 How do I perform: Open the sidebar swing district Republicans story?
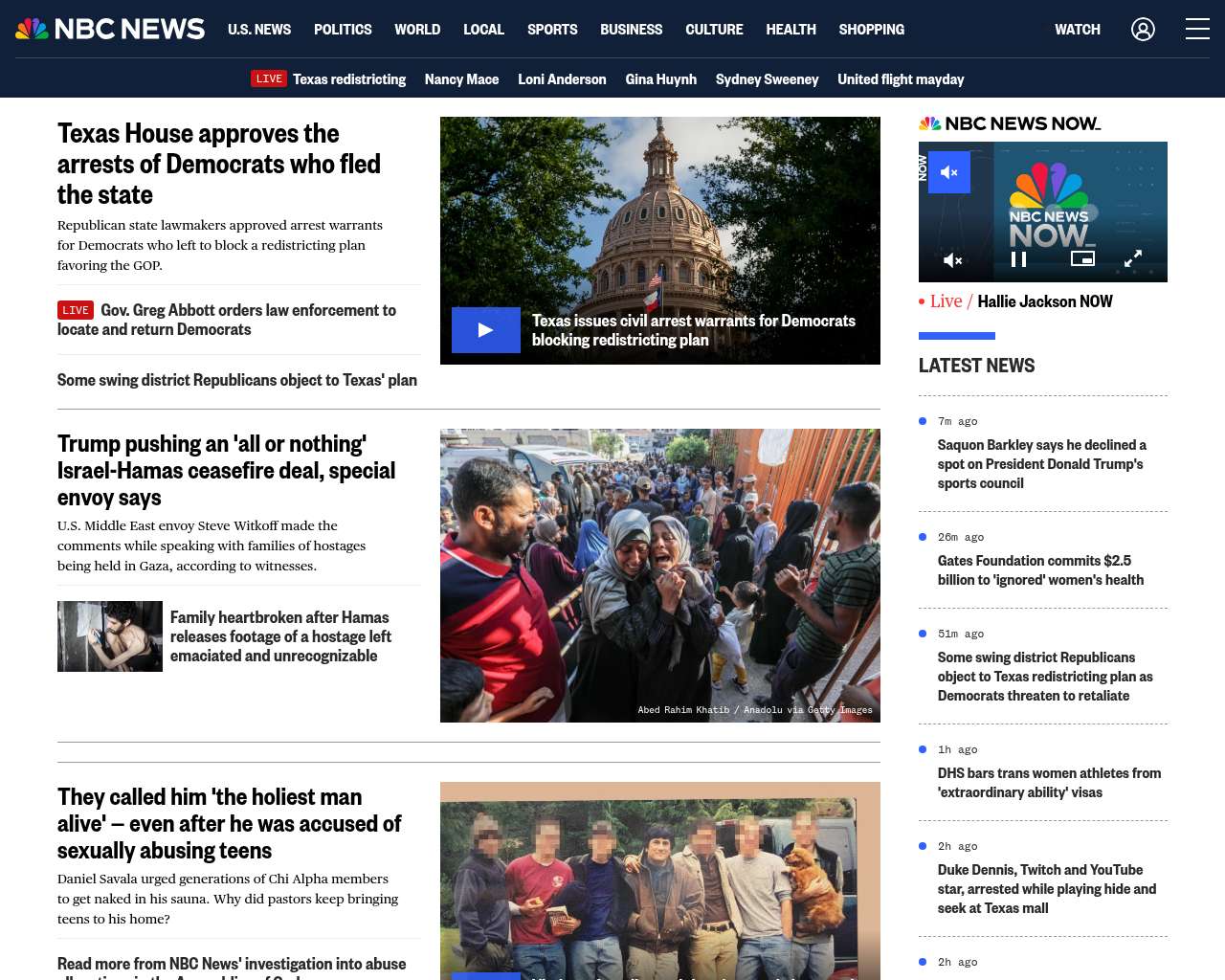[1045, 677]
